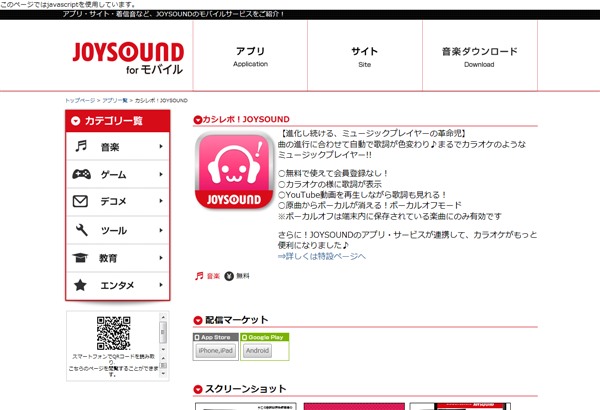Open the 詳しくは特設ページへ link
Screen dimensions: 600x410
click(322, 256)
